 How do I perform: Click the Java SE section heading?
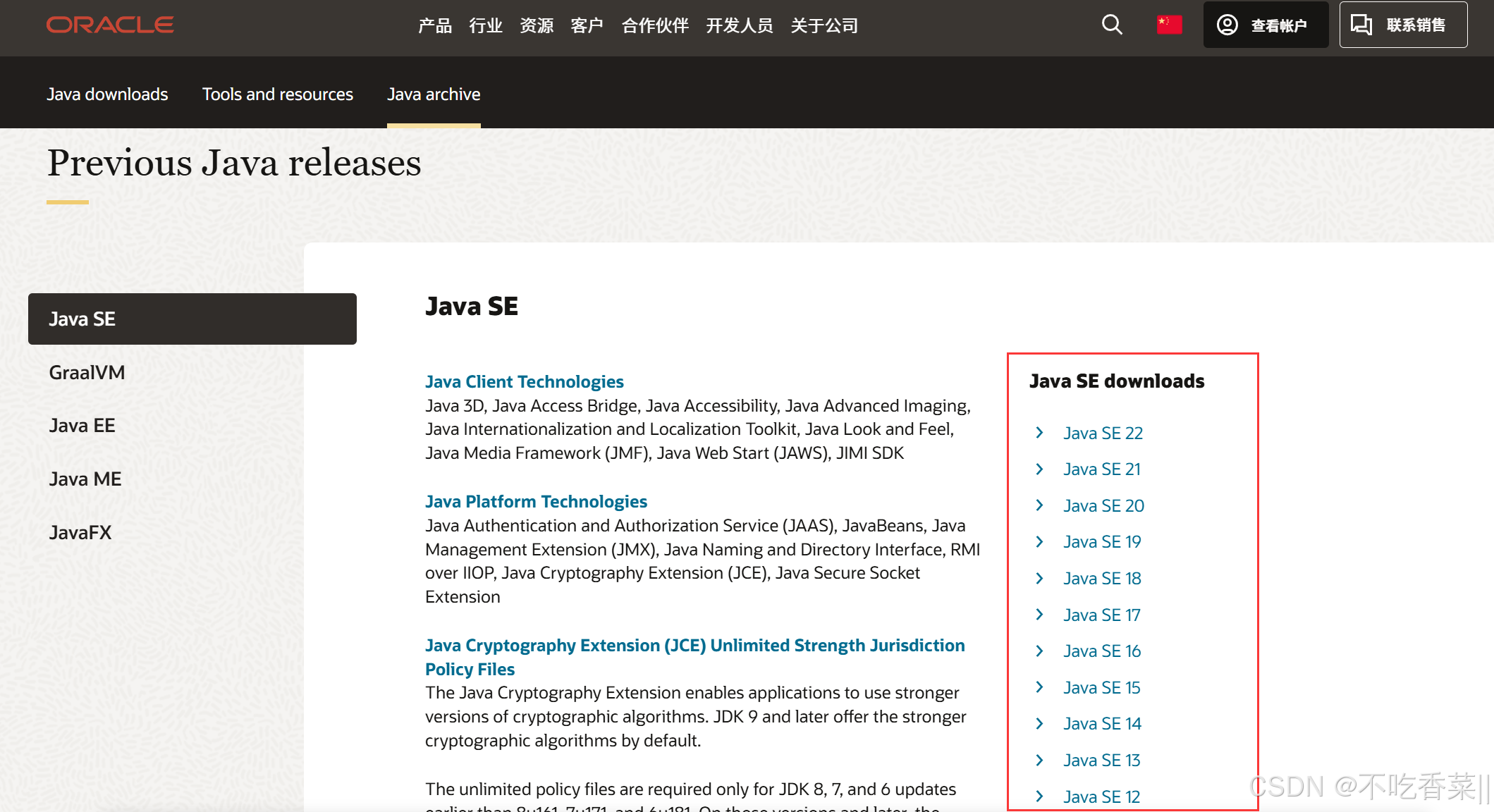pyautogui.click(x=472, y=306)
